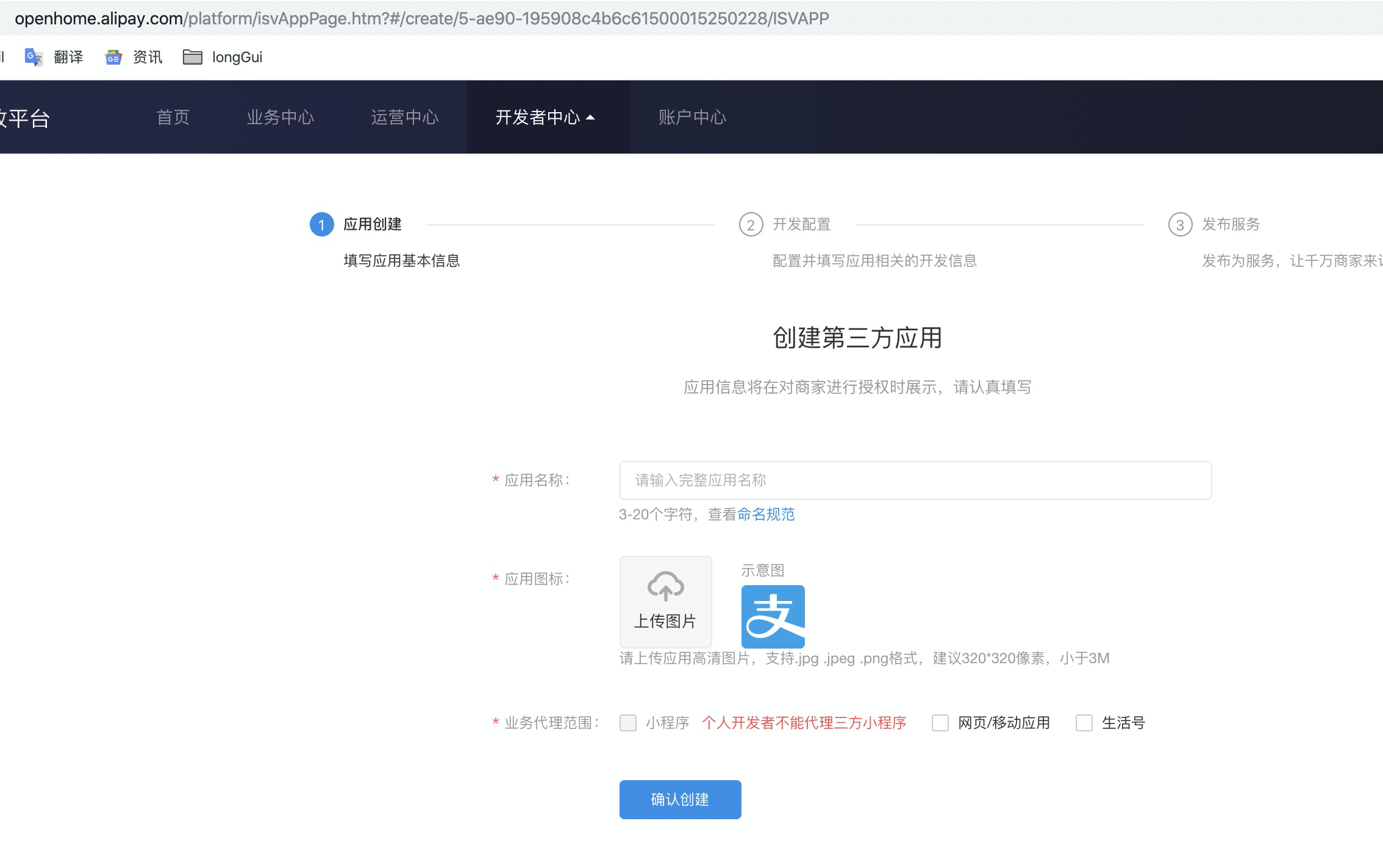Click the 资讯 news bookmark icon
The image size is (1383, 868).
click(113, 57)
